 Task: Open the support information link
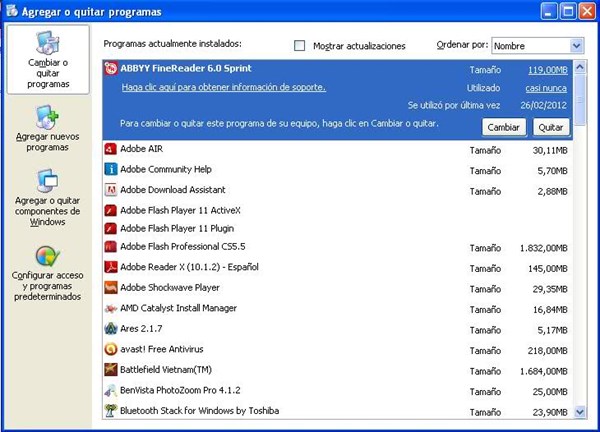(223, 87)
